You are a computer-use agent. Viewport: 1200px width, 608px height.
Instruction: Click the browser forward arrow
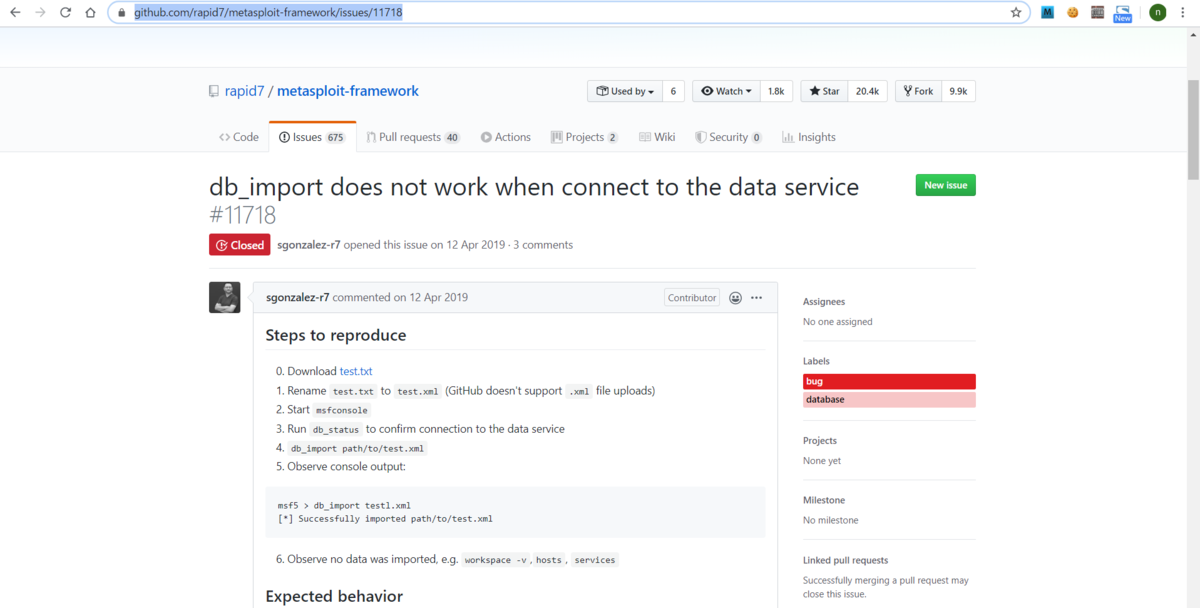tap(40, 13)
